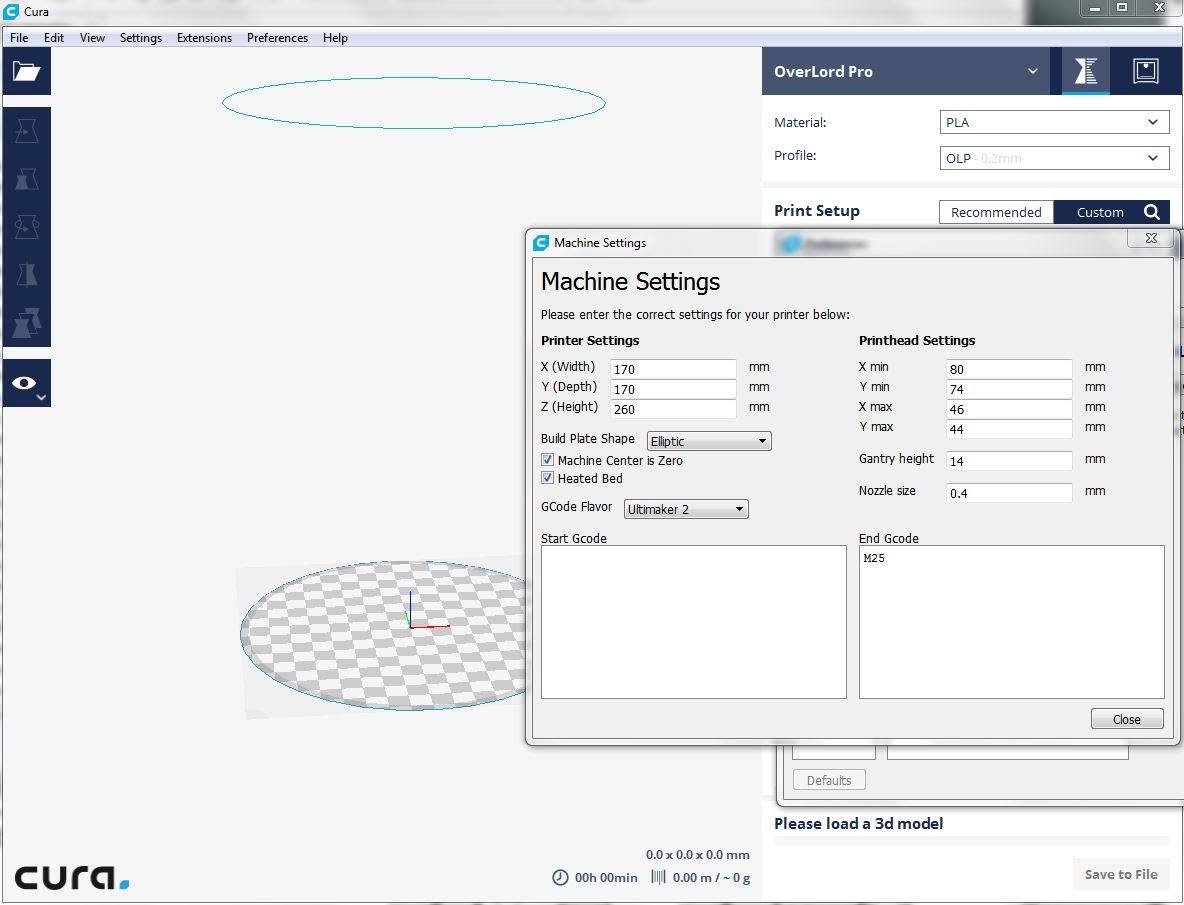Open the Settings menu
Screen dimensions: 1184x905
(140, 38)
